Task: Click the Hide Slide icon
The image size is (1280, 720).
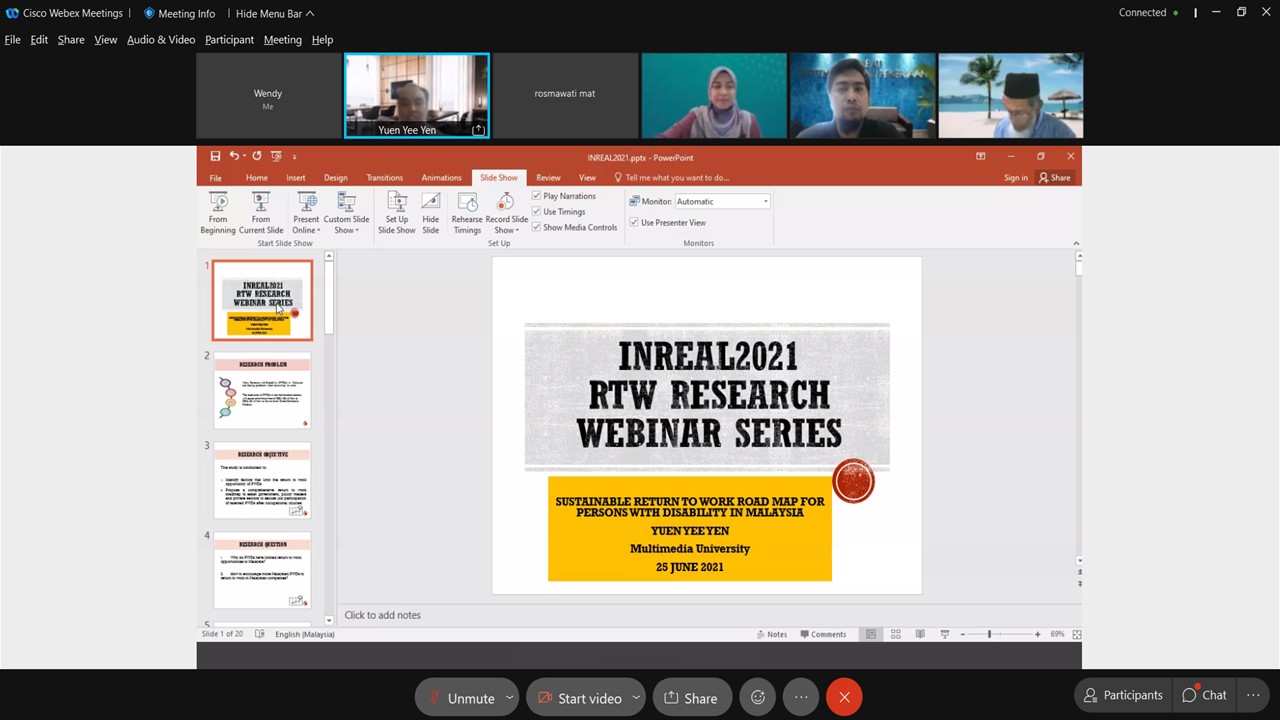Action: [430, 203]
